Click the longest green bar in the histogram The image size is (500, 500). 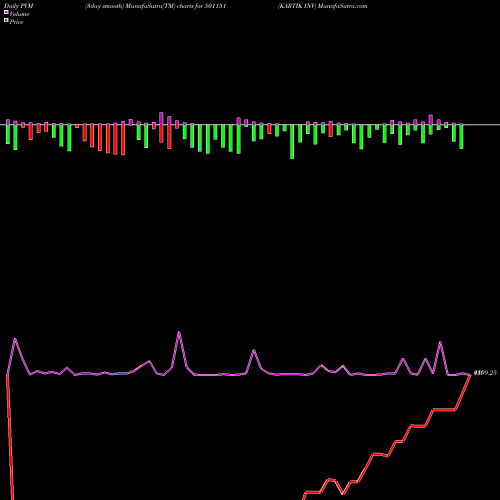coord(292,141)
